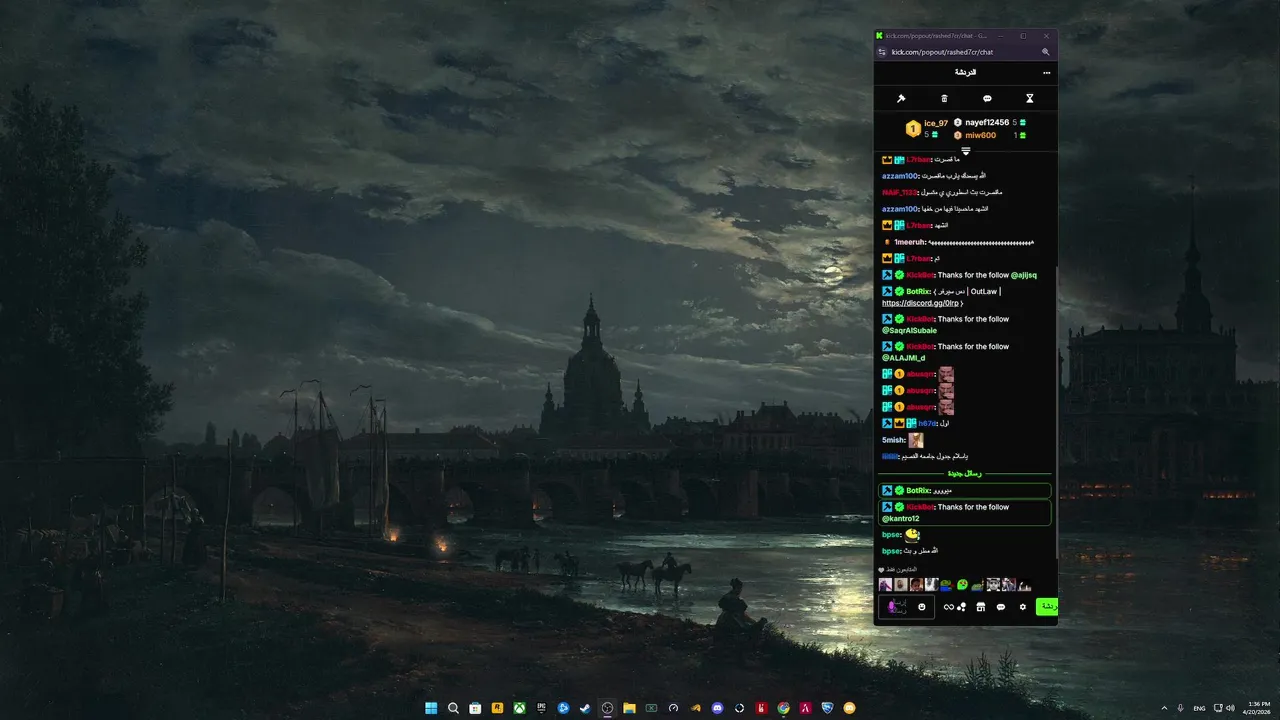The image size is (1280, 720).
Task: Show hidden system tray icons
Action: coord(1164,708)
